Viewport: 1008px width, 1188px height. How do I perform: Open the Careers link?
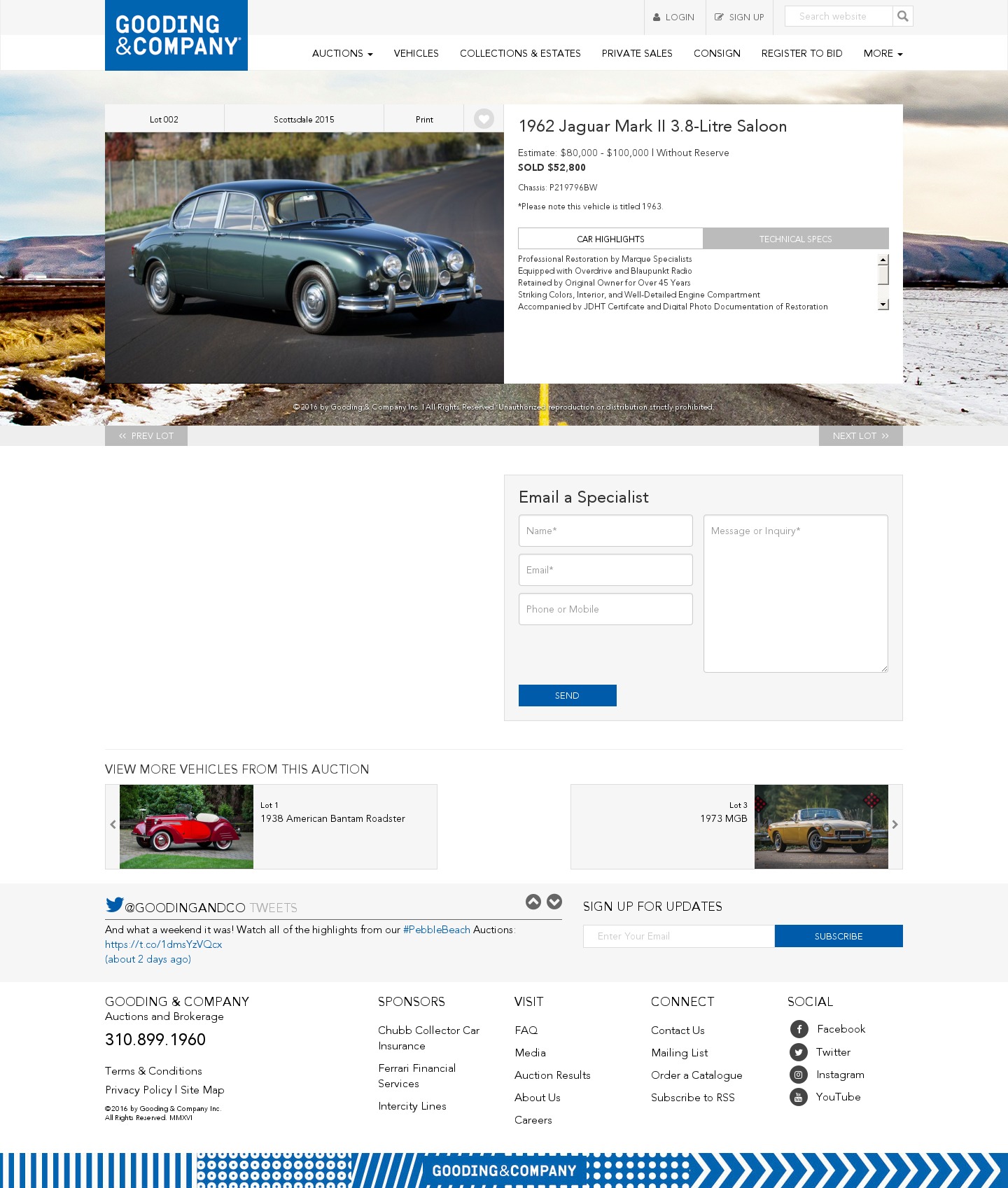[533, 1120]
